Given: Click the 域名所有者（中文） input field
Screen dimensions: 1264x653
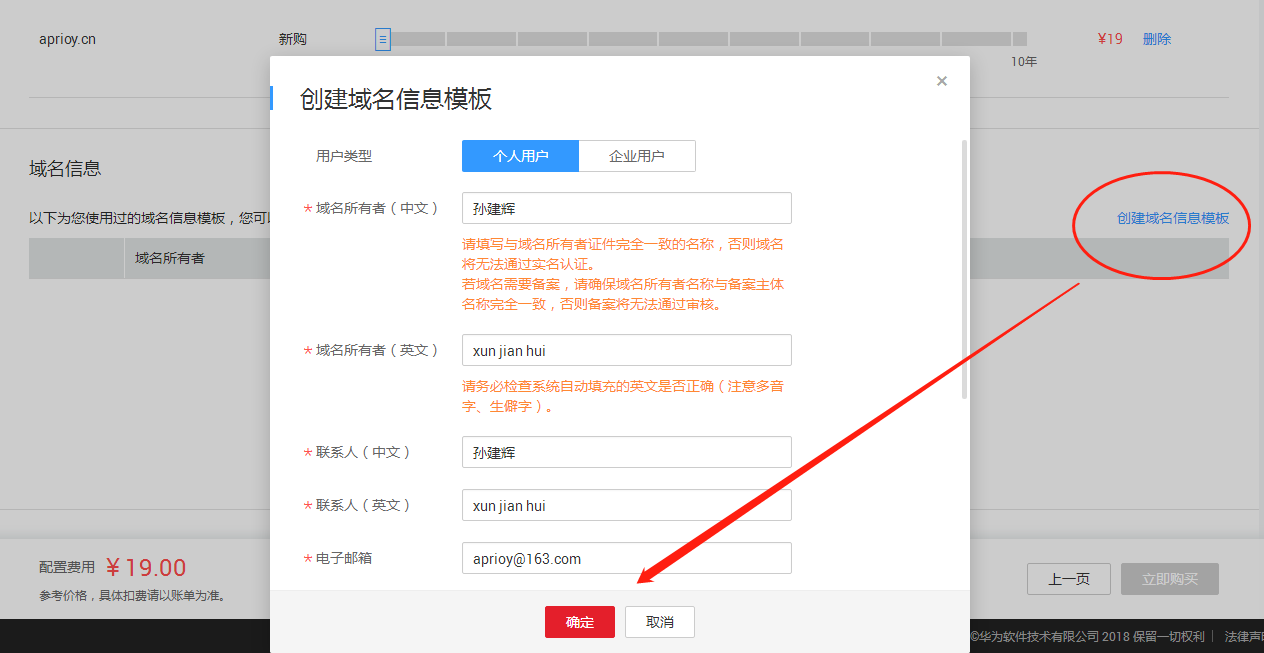Looking at the screenshot, I should [x=627, y=208].
